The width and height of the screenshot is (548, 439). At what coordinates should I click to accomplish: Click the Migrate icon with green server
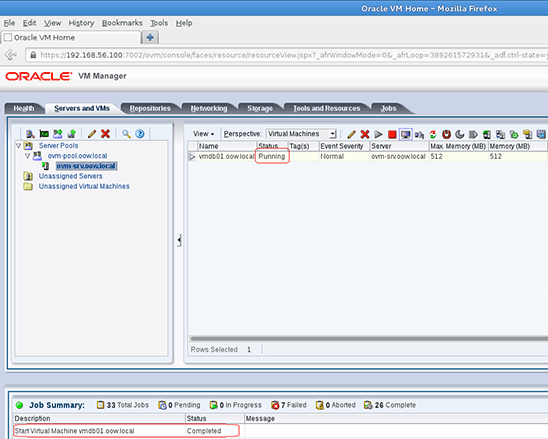click(x=487, y=134)
